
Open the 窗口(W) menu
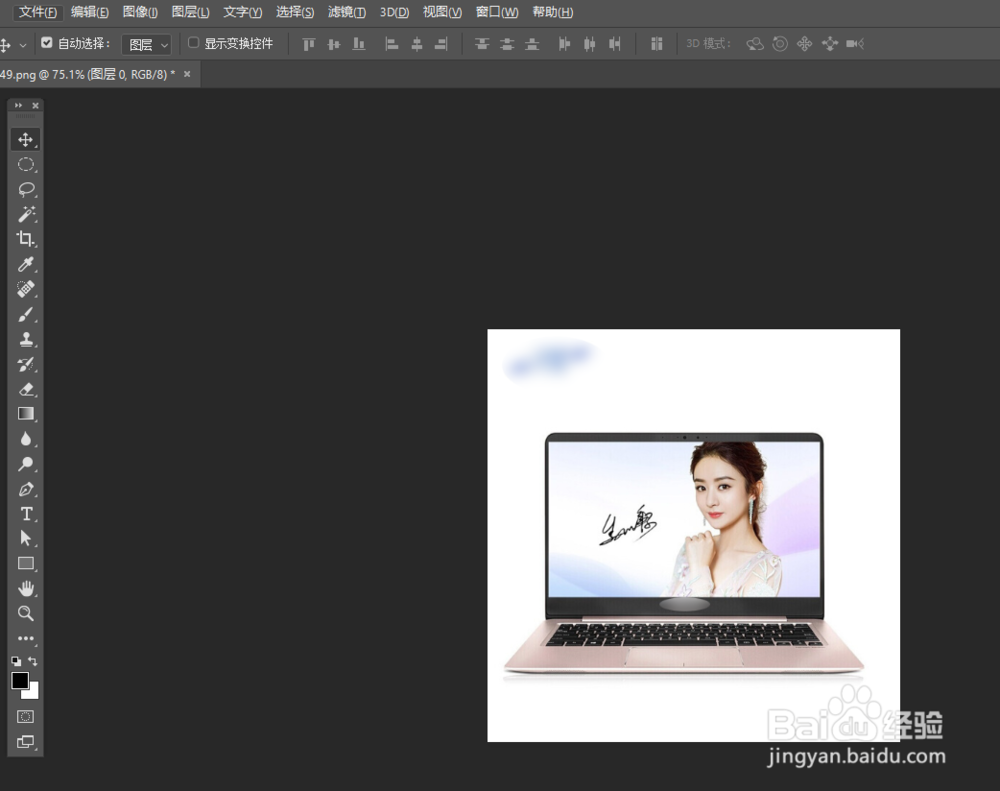click(497, 12)
